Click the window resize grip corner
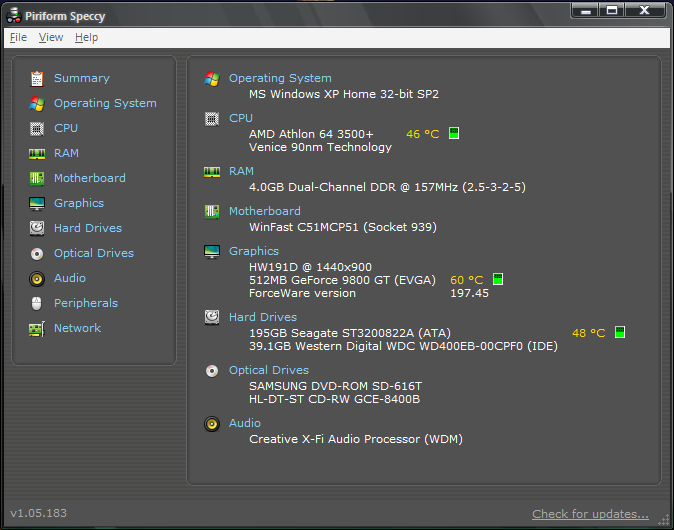Screen dimensions: 674x530 (664, 520)
